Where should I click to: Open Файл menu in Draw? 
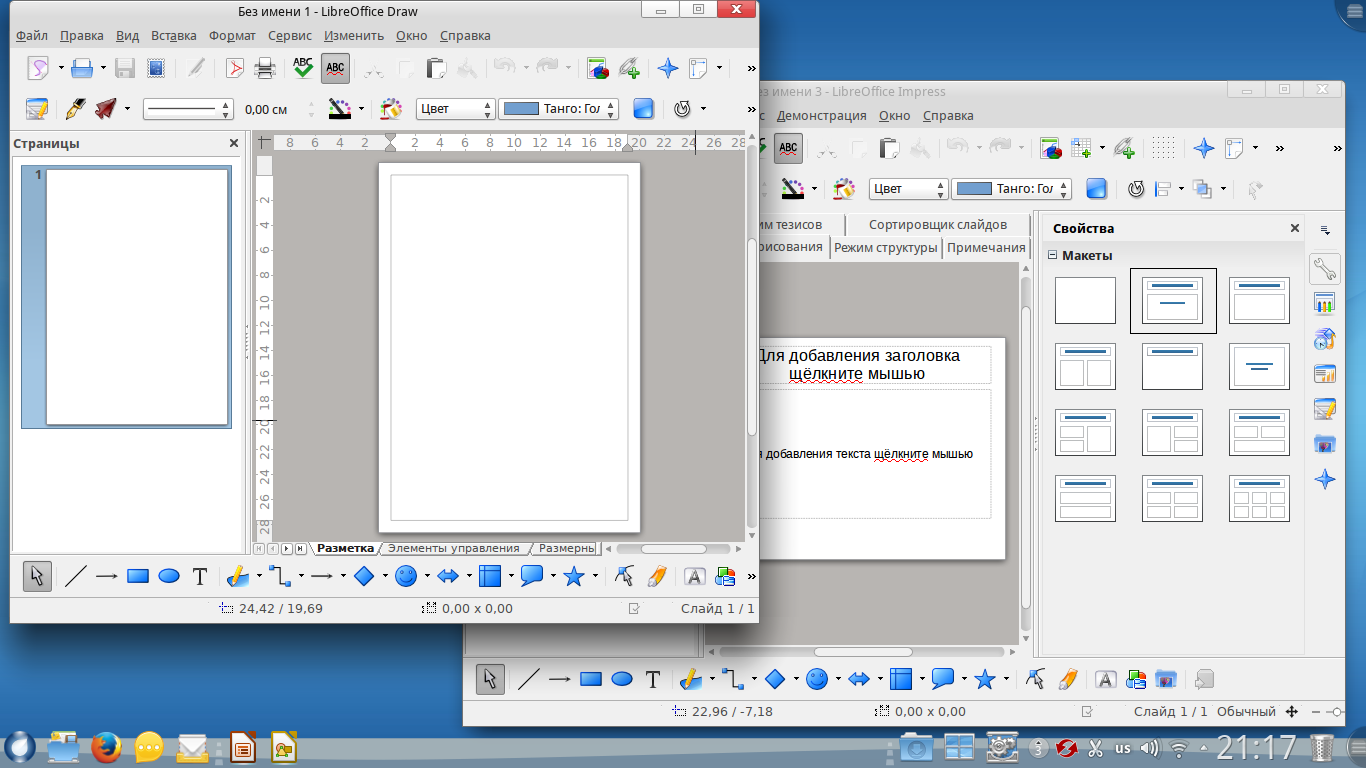[x=32, y=35]
